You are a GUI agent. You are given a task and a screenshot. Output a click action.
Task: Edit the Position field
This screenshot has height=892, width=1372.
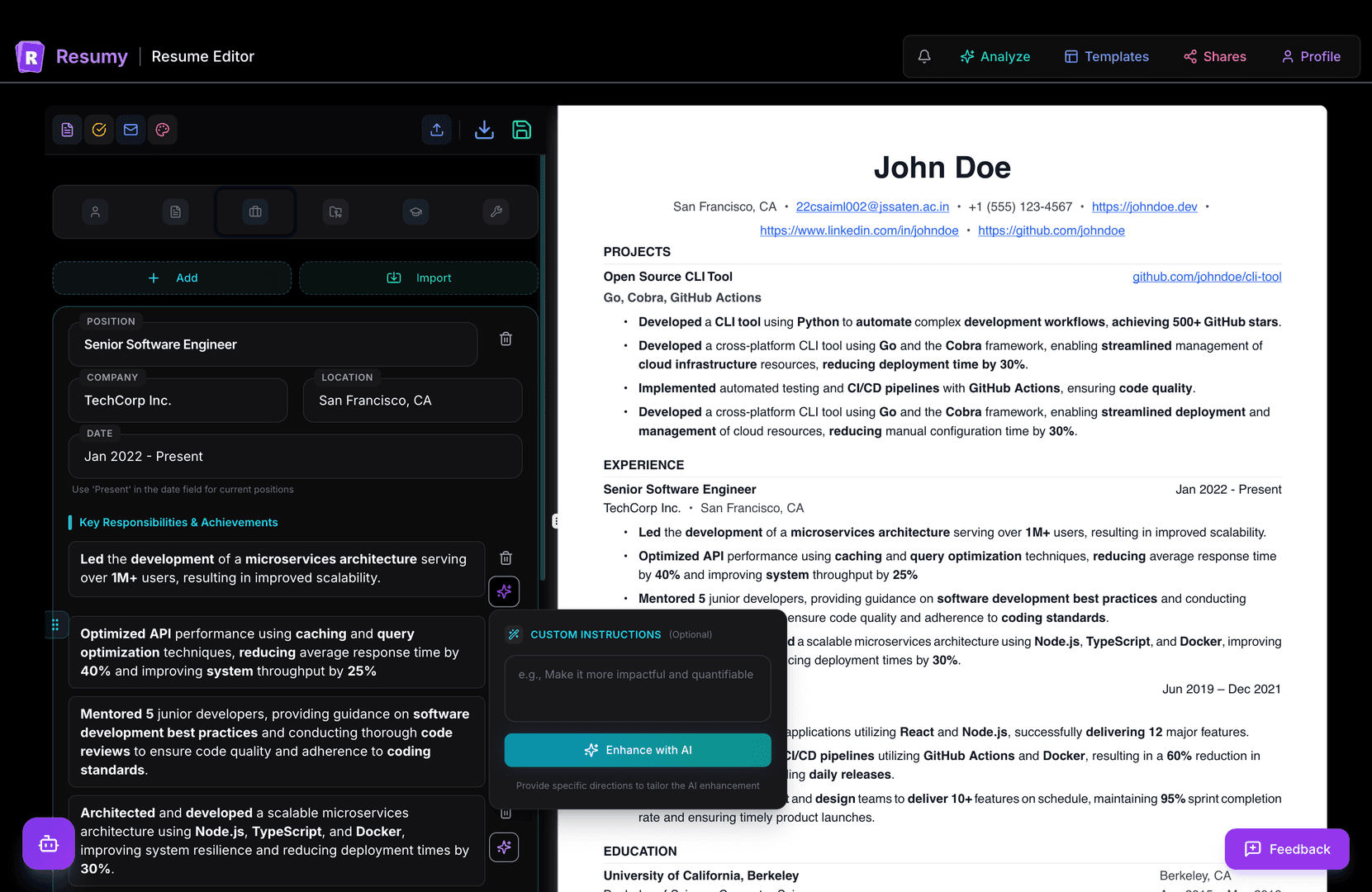click(273, 344)
